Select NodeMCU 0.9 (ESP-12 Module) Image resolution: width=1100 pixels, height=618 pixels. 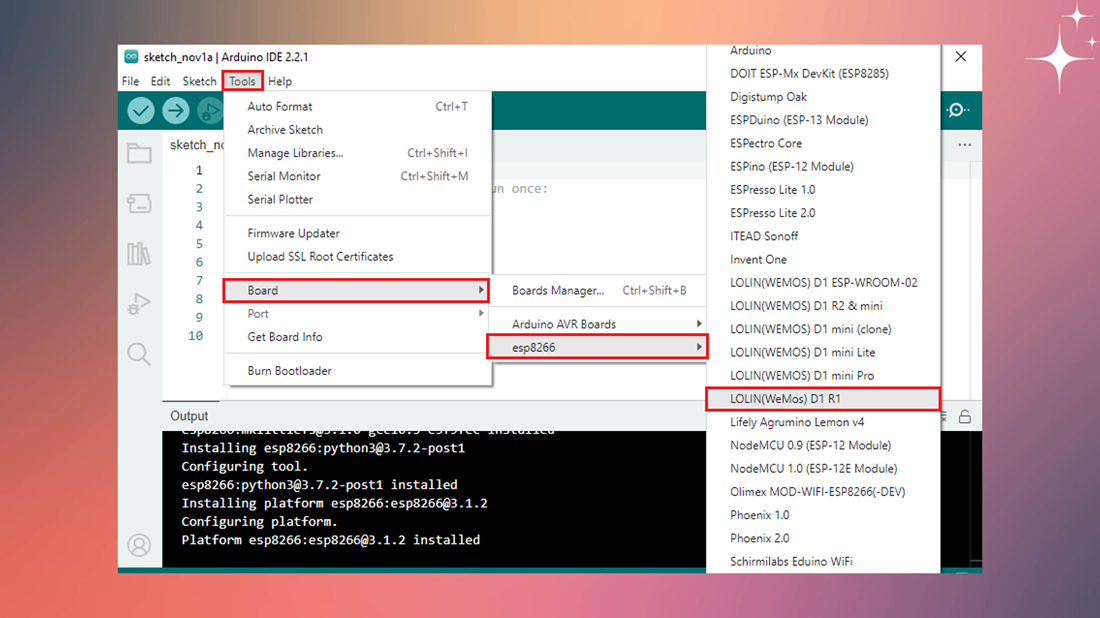(x=823, y=445)
